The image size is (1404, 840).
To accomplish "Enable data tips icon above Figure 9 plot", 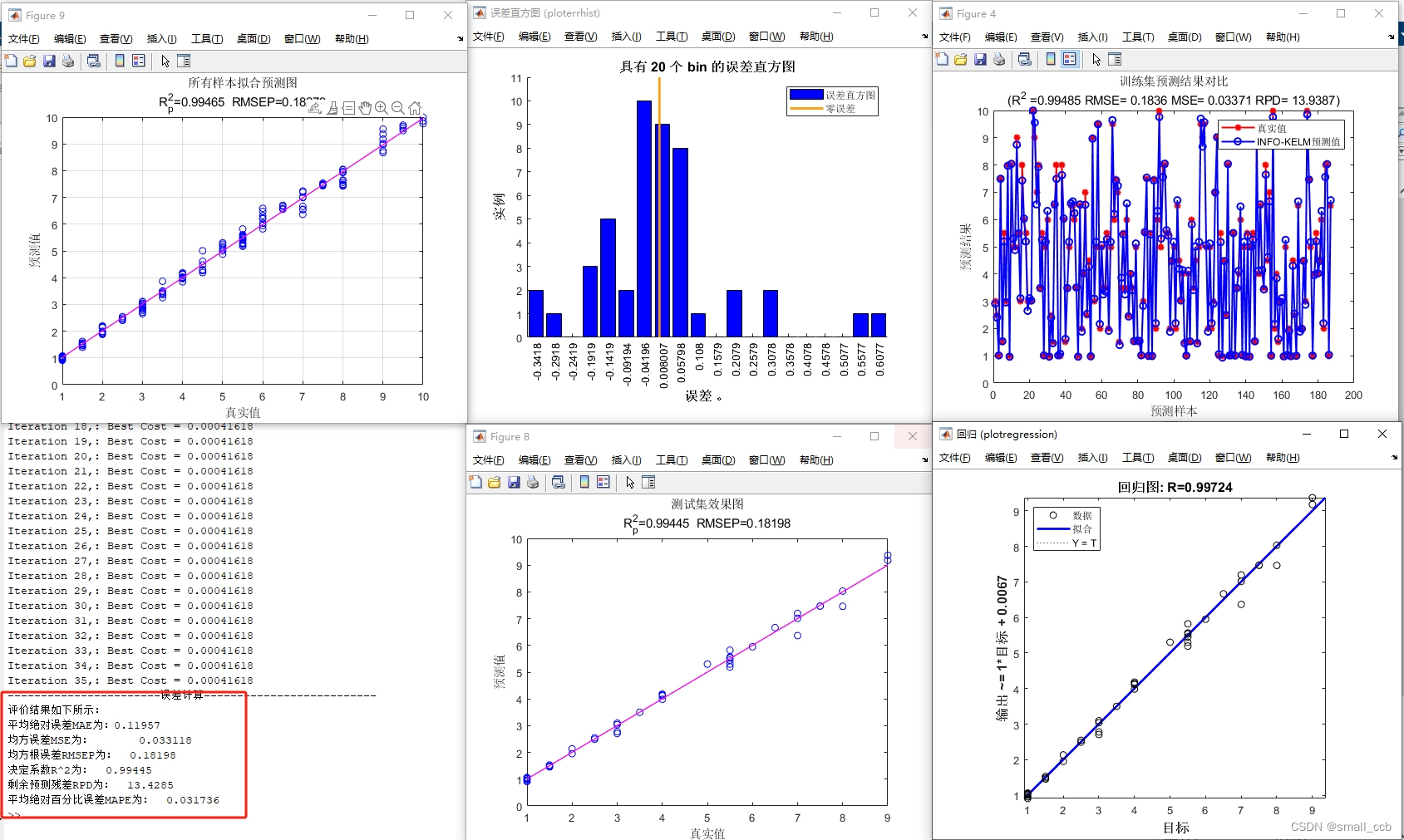I will 348,108.
